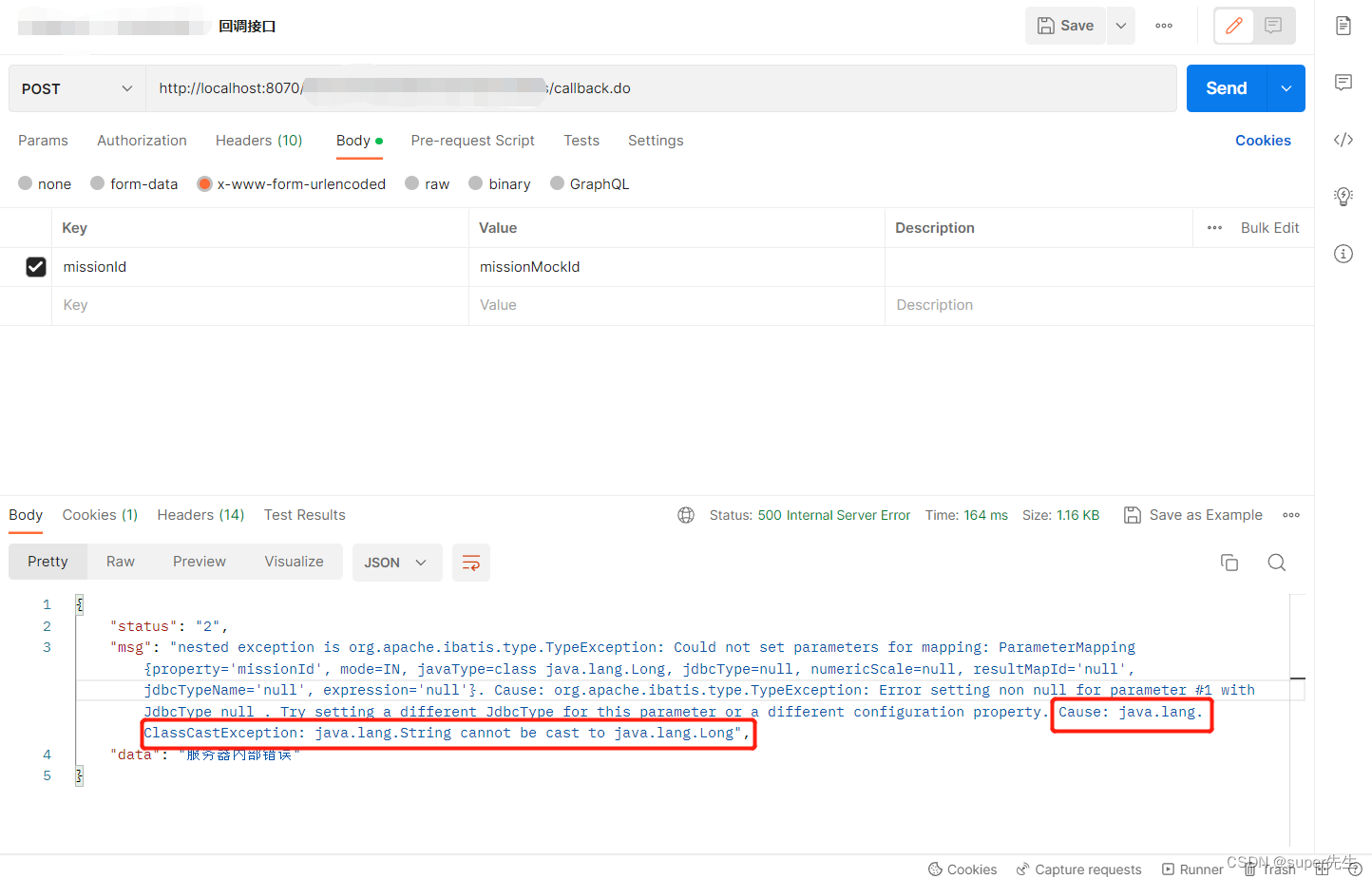The width and height of the screenshot is (1372, 879).
Task: Open Postbot via the lightbulb icon
Action: pos(1343,196)
